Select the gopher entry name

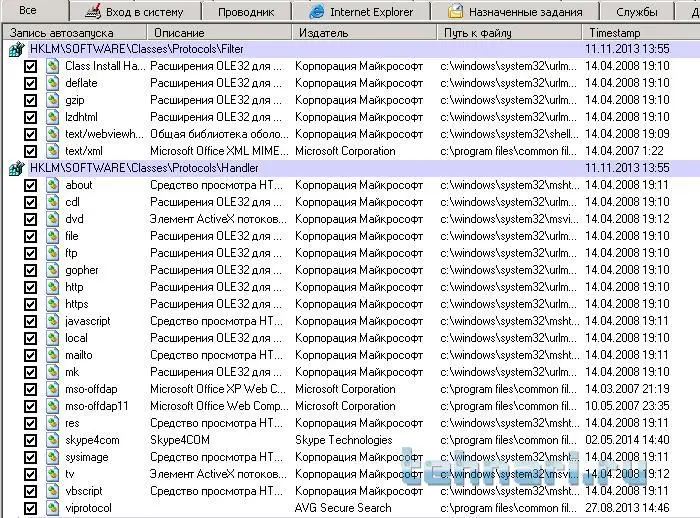click(x=82, y=270)
